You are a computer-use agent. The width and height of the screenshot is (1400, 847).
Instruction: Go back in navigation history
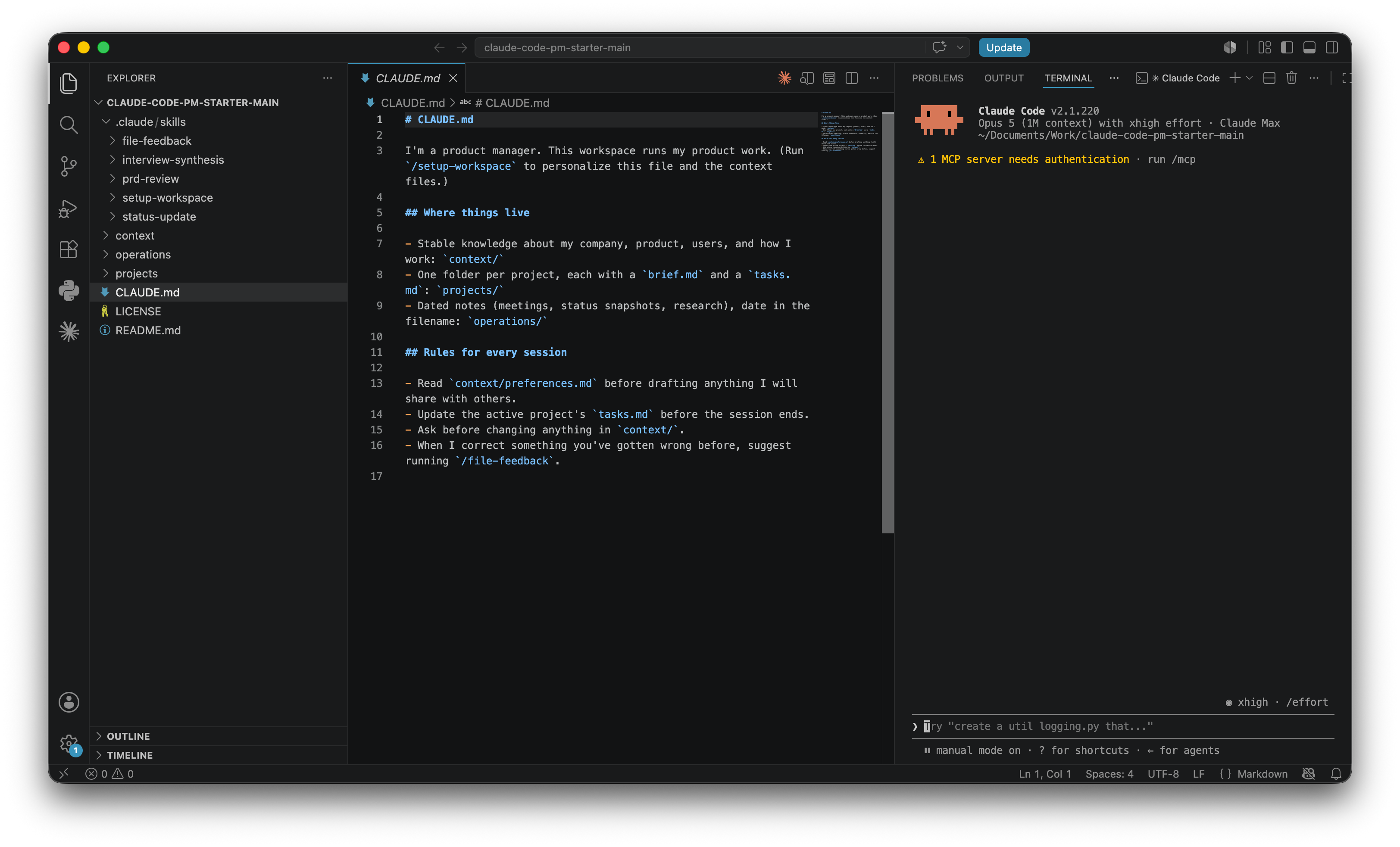(439, 48)
